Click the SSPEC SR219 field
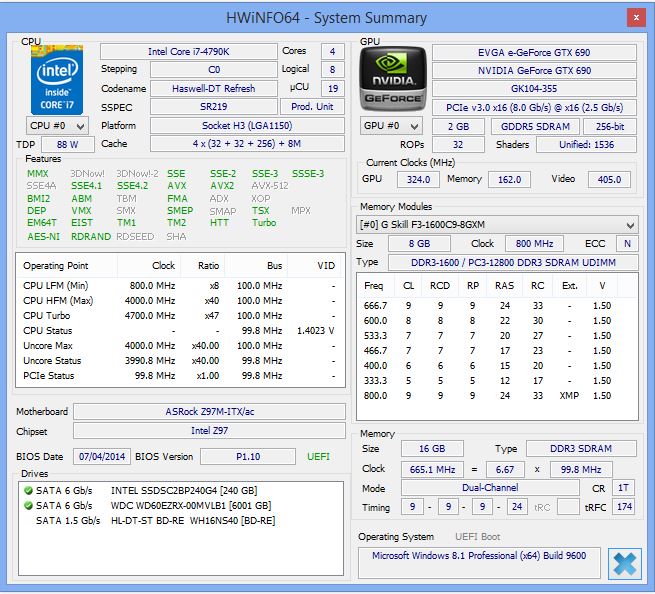Viewport: 655px width, 594px height. (x=213, y=107)
